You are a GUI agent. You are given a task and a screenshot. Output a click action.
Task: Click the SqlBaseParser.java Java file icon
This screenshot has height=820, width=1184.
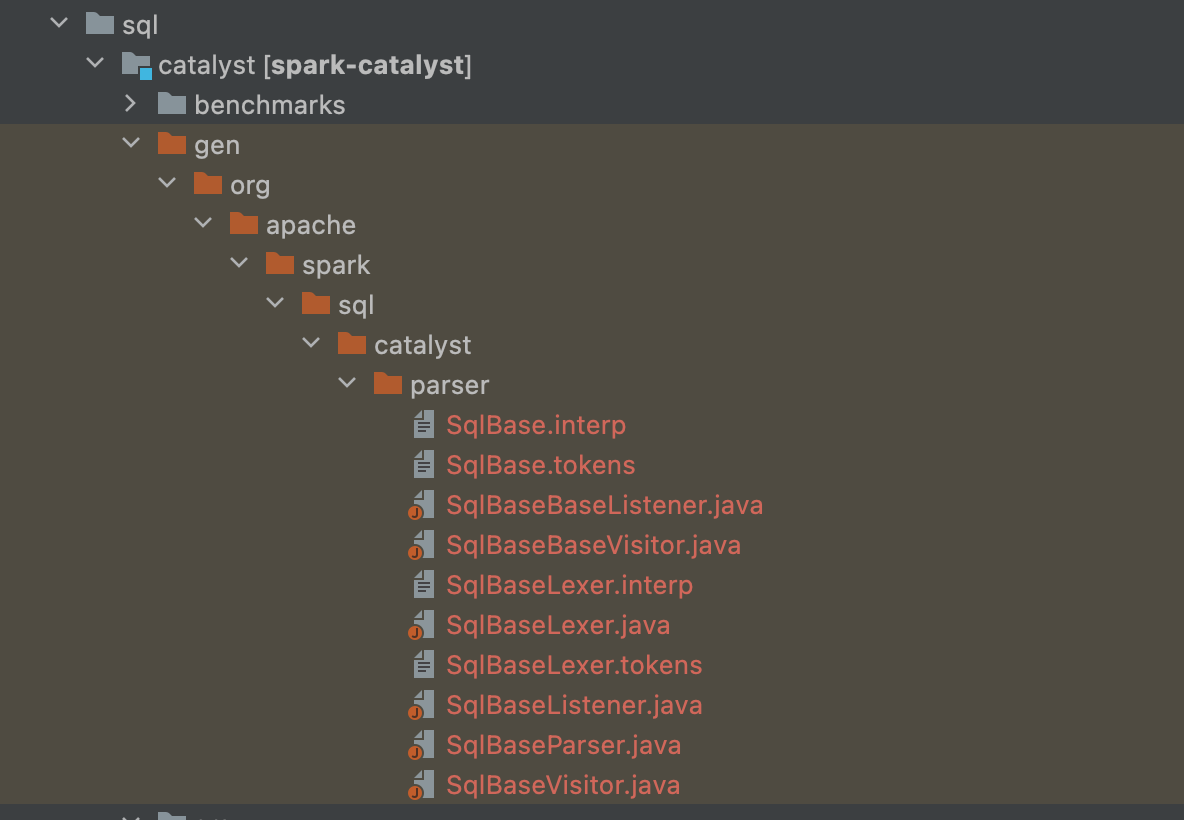421,745
